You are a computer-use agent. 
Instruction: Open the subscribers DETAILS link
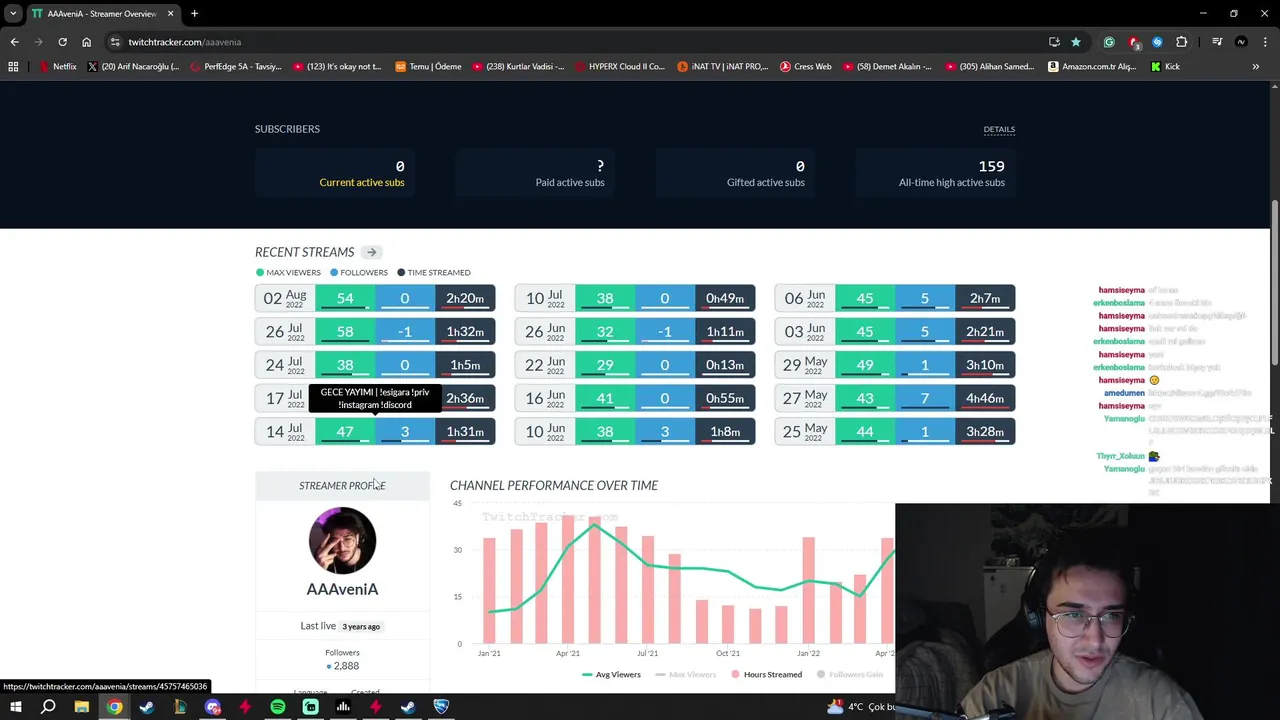click(x=999, y=129)
